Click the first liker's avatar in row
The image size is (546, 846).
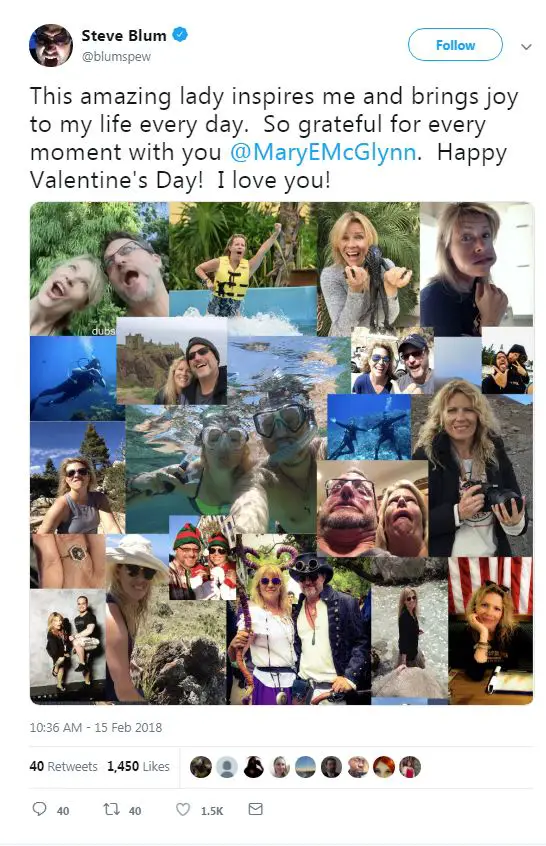[201, 767]
